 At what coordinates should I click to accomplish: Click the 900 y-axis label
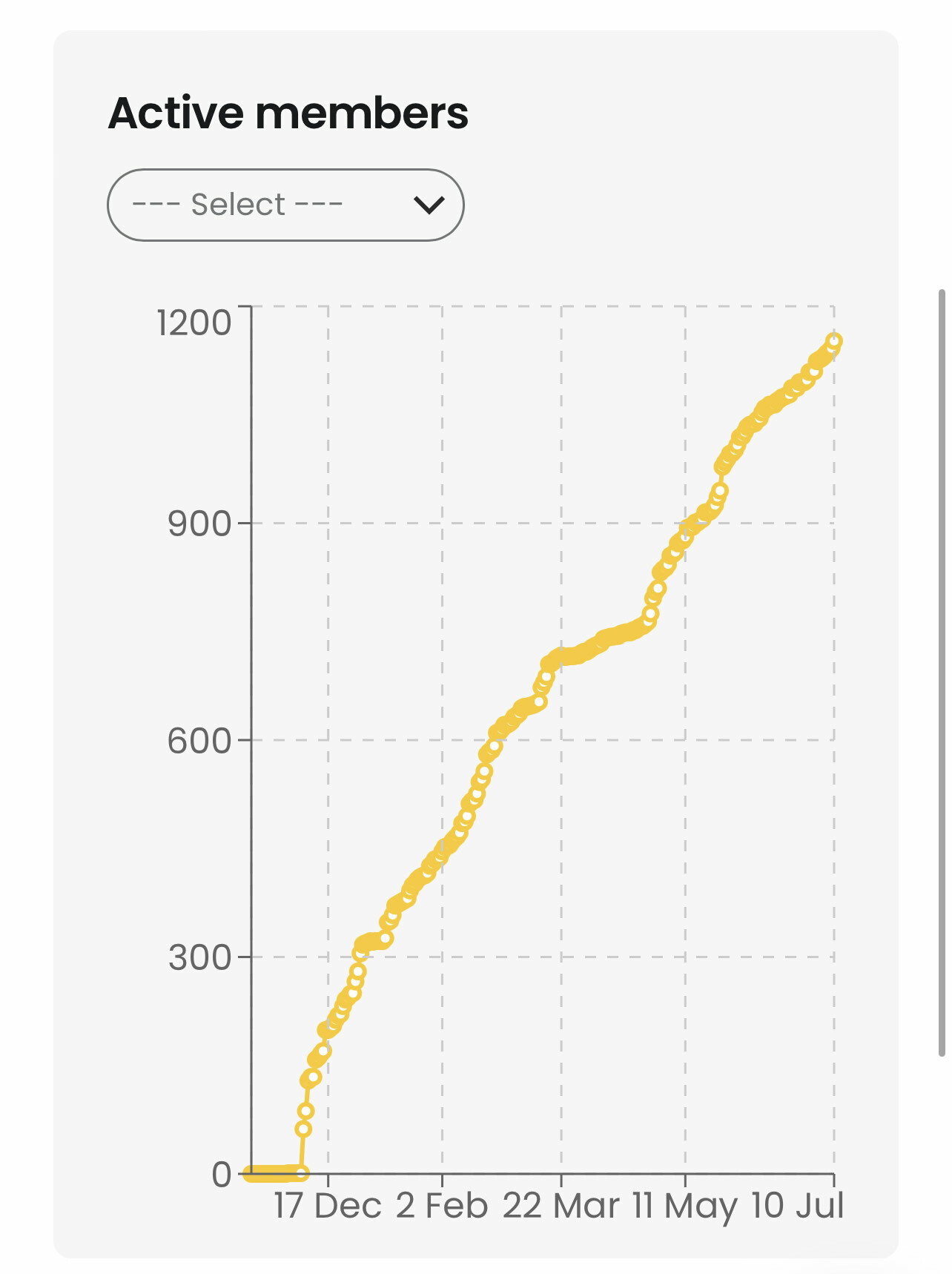pyautogui.click(x=199, y=524)
